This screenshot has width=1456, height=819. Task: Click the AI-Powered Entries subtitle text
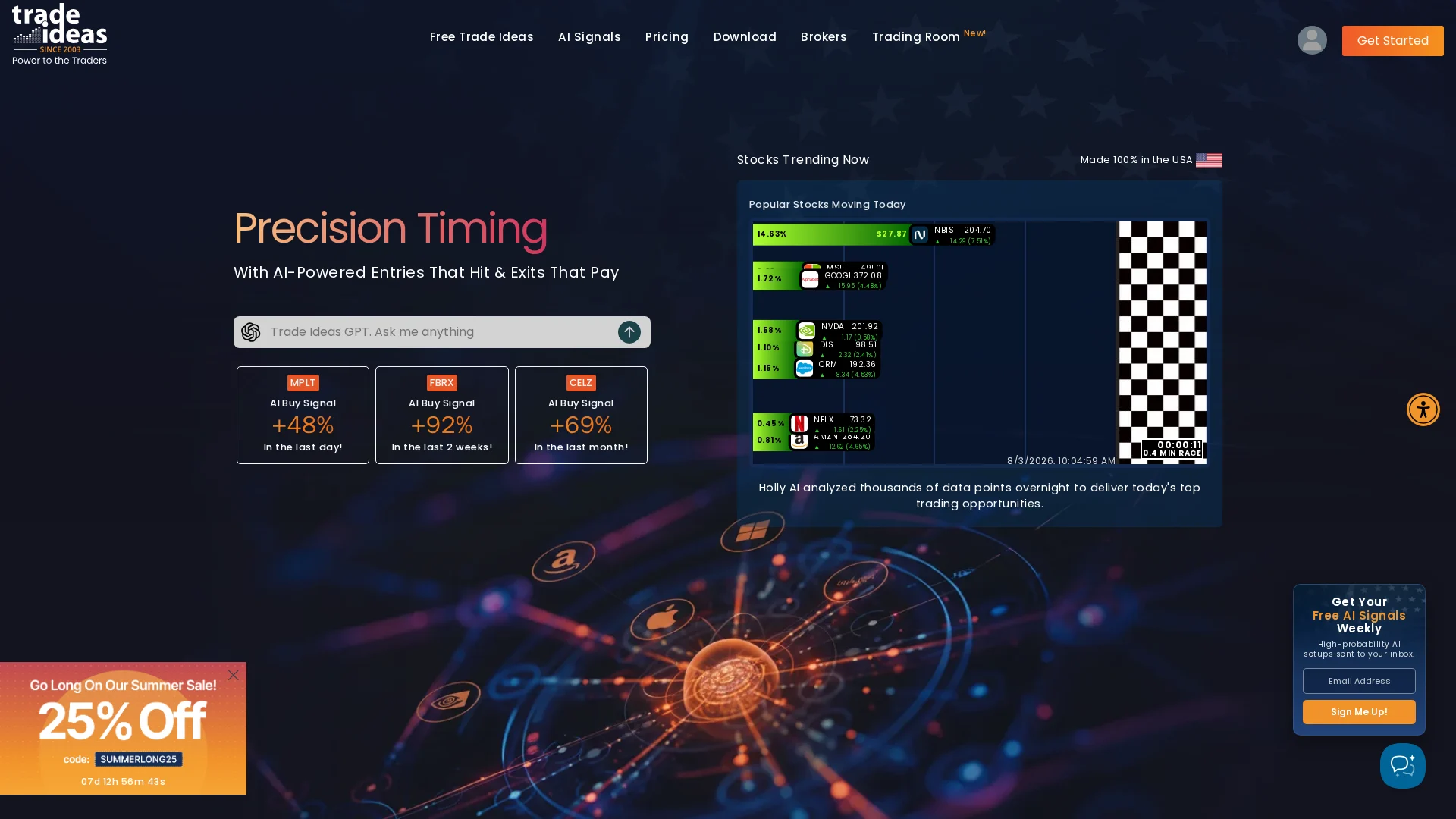tap(426, 273)
